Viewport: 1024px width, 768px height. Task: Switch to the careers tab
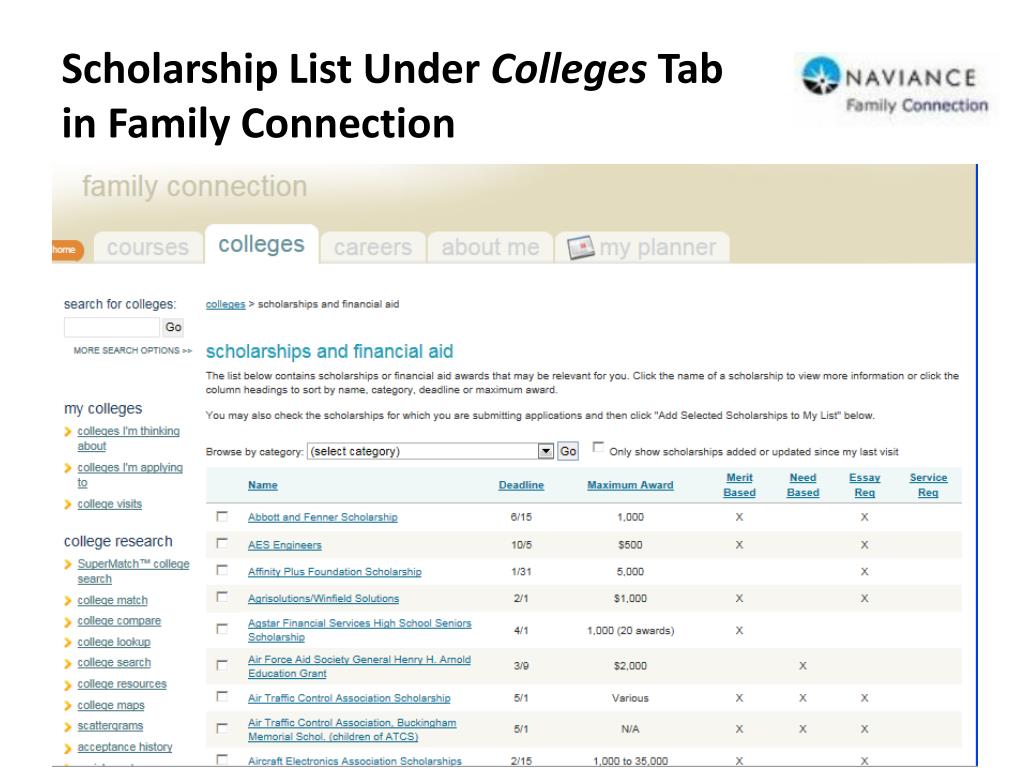(373, 248)
